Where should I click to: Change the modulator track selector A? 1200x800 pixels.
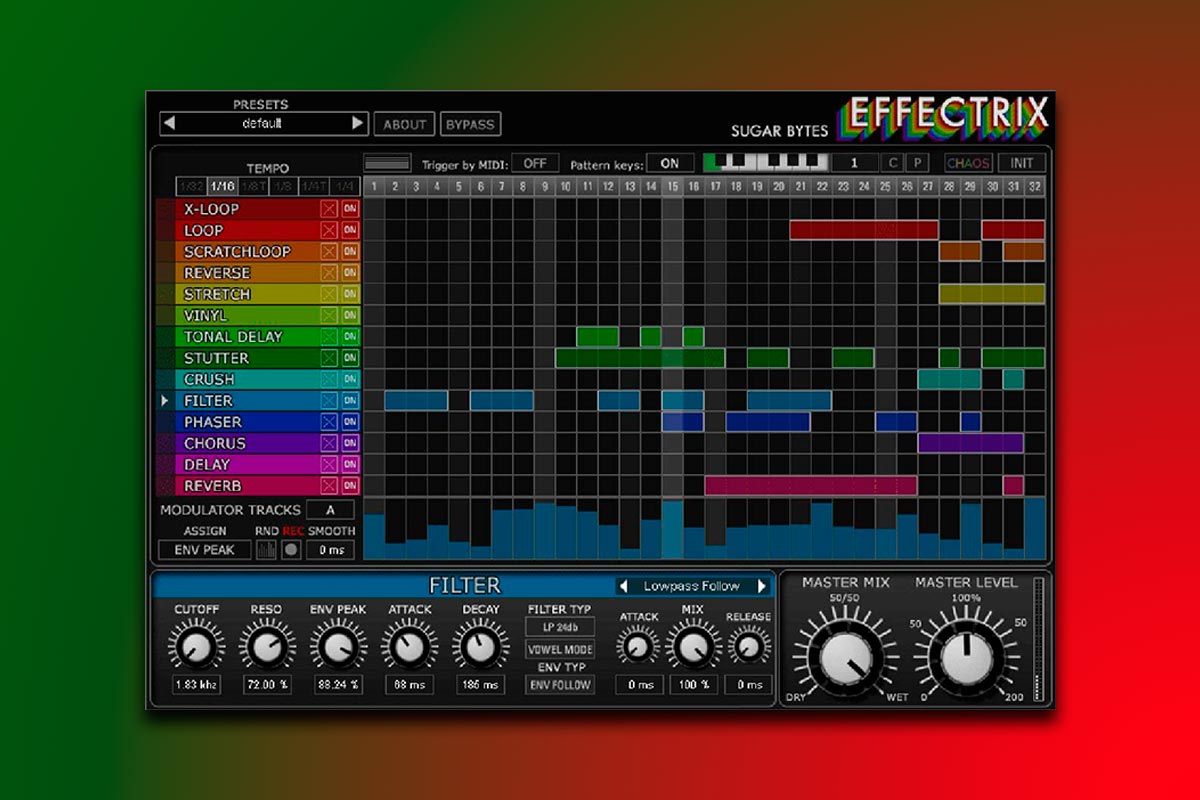pyautogui.click(x=330, y=510)
